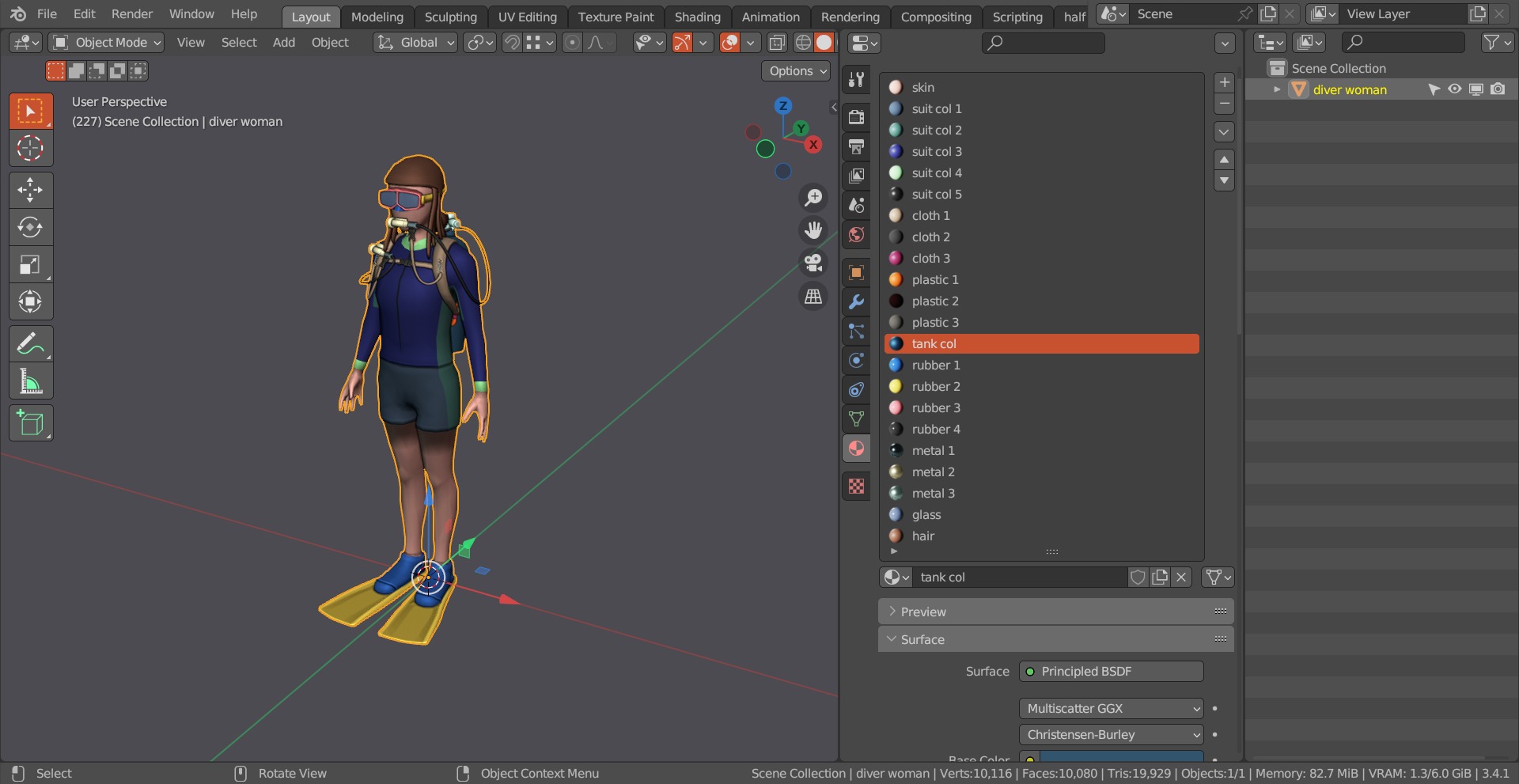Open the Output properties tab
Image resolution: width=1519 pixels, height=784 pixels.
pyautogui.click(x=856, y=146)
